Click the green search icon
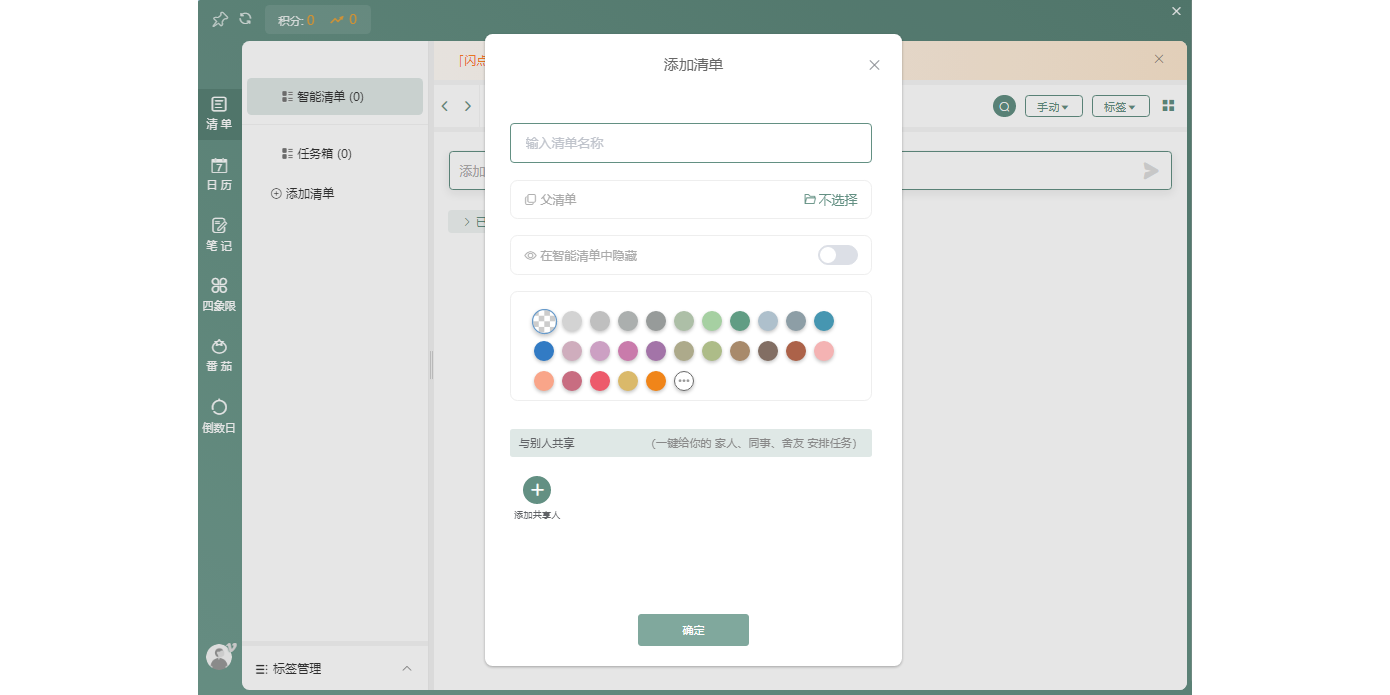Viewport: 1390px width, 695px height. click(1004, 106)
